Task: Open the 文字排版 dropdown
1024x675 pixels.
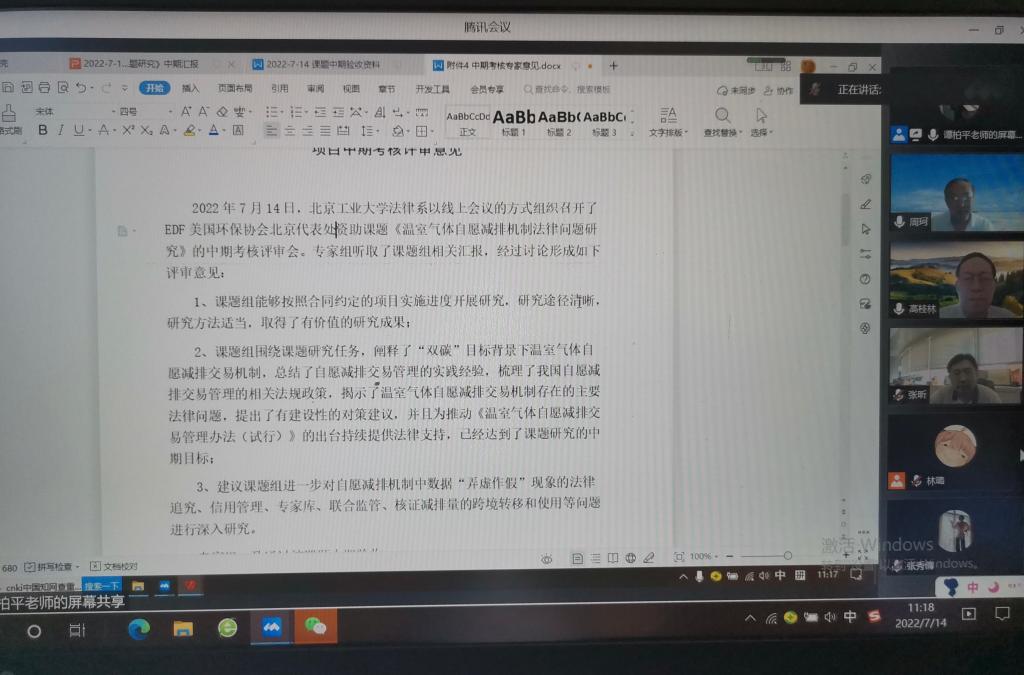Action: coord(668,122)
